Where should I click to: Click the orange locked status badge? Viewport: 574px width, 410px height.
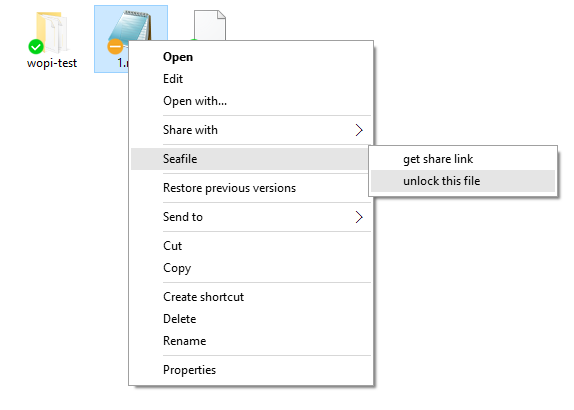(115, 46)
